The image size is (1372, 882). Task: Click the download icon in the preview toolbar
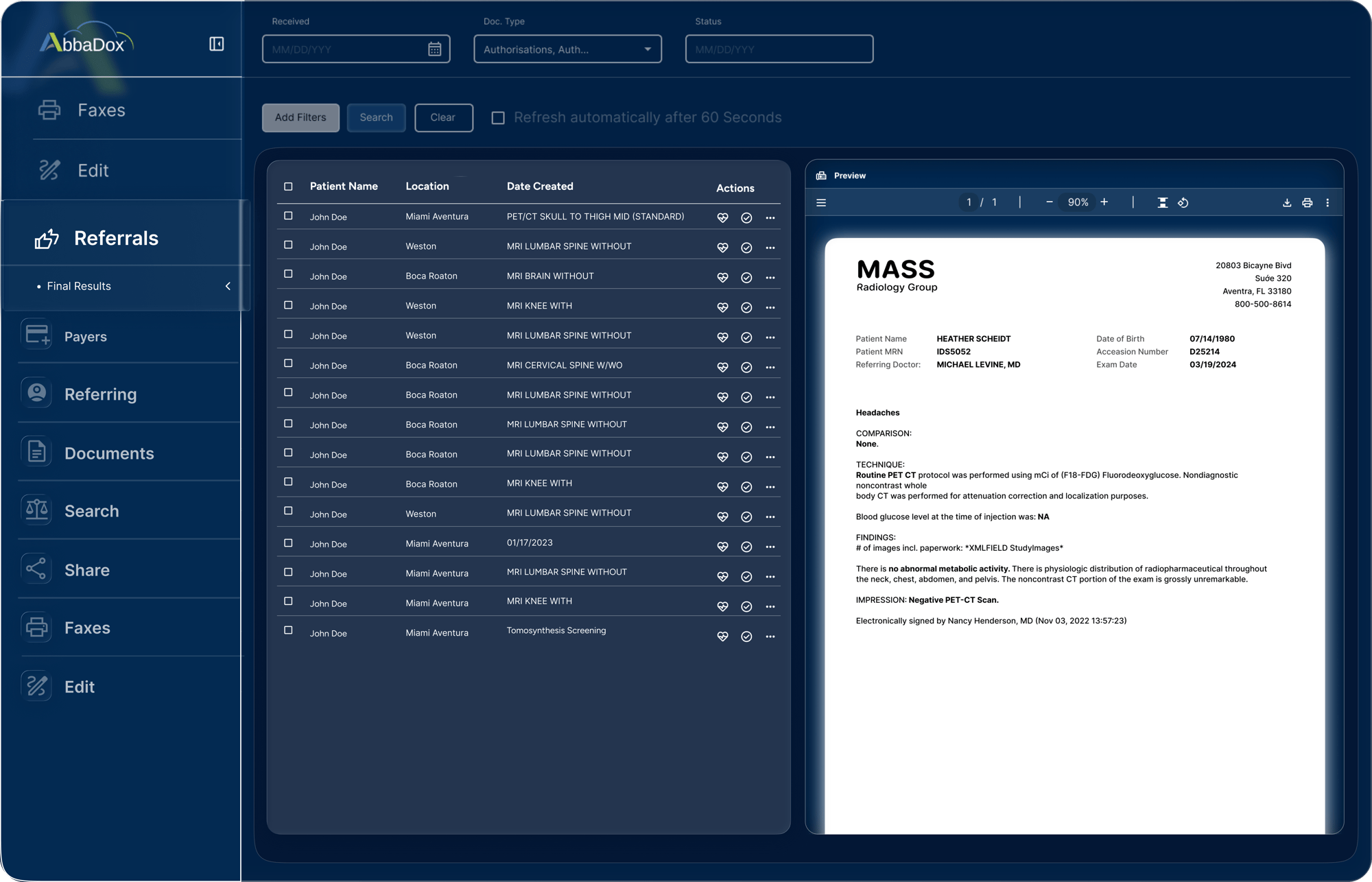coord(1286,202)
